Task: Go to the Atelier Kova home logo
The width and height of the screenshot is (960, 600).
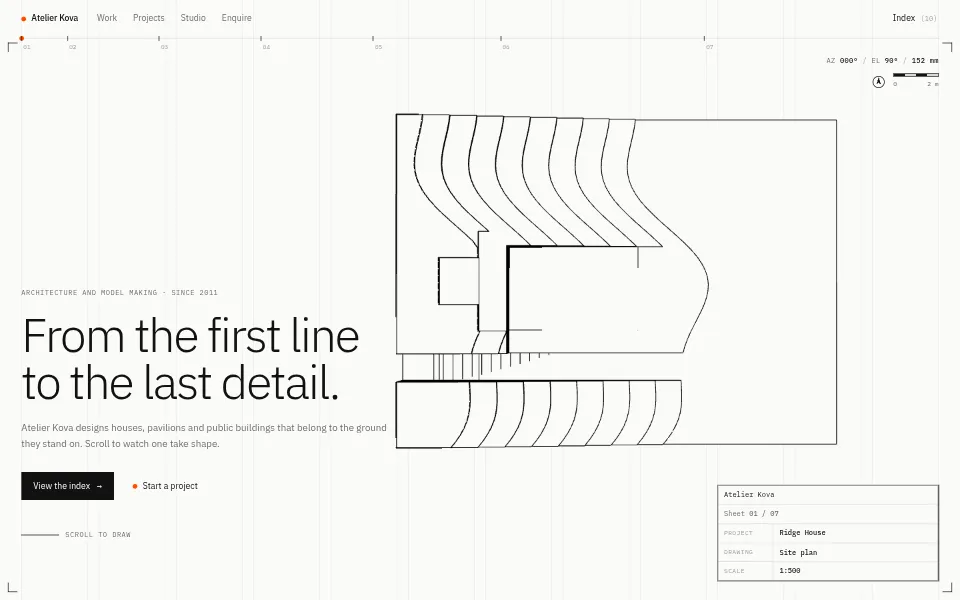Action: pos(50,18)
